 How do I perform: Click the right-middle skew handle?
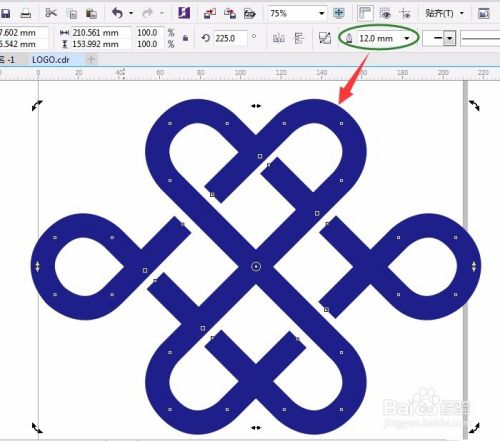point(474,266)
